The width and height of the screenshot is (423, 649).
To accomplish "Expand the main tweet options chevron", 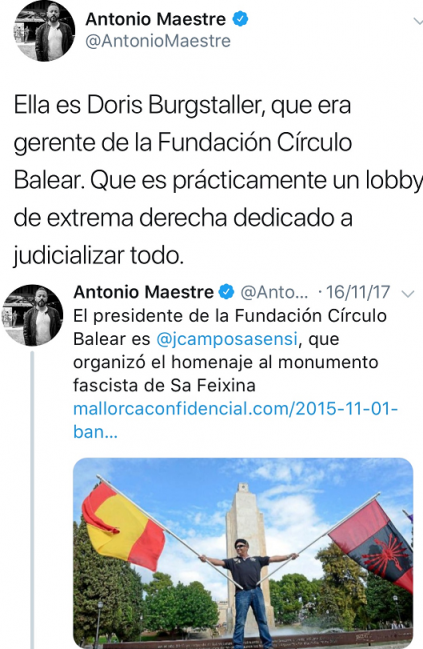I will coord(418,21).
